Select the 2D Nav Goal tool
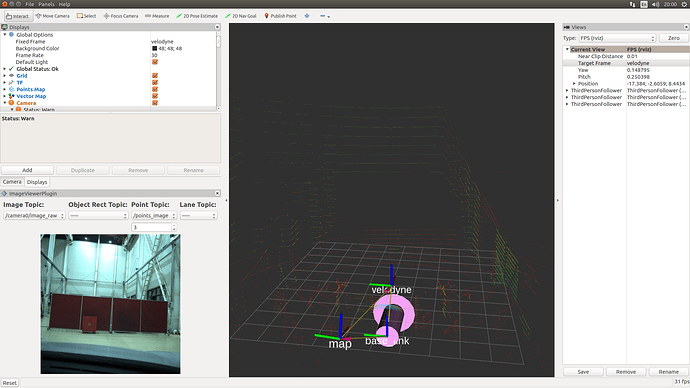This screenshot has height=388, width=690. (x=241, y=16)
